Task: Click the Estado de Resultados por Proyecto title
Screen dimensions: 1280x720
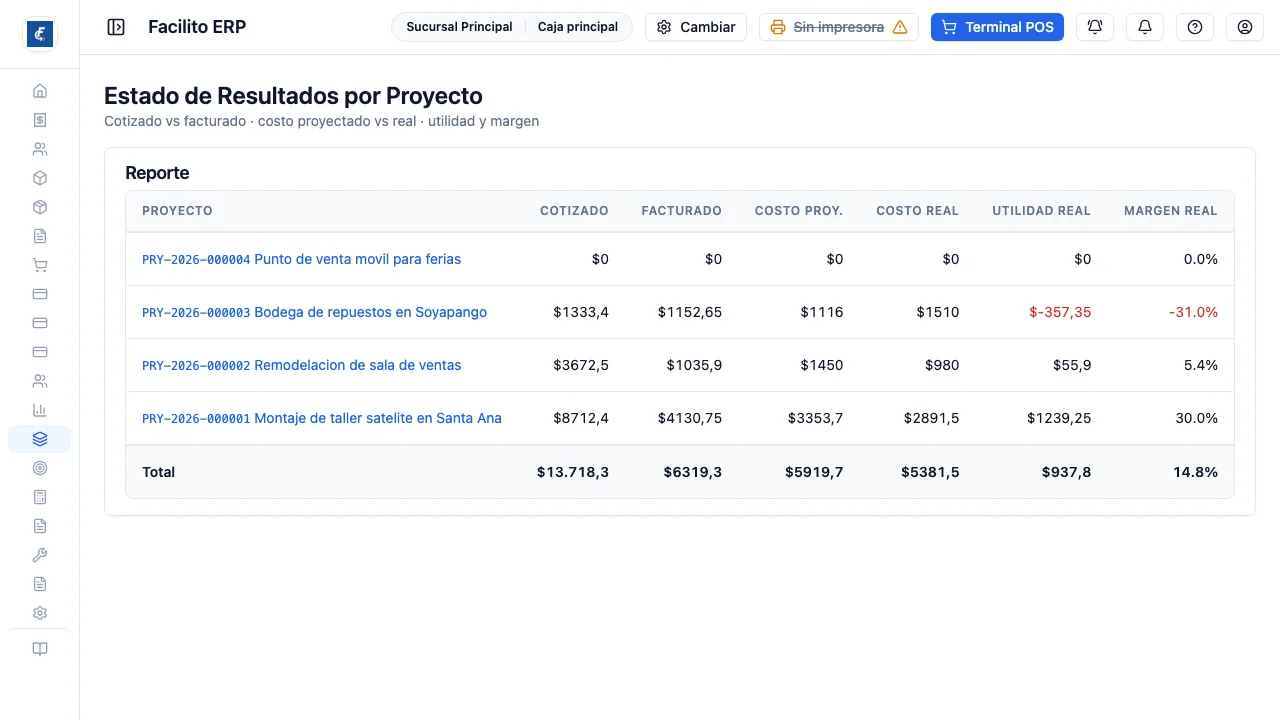Action: tap(293, 96)
